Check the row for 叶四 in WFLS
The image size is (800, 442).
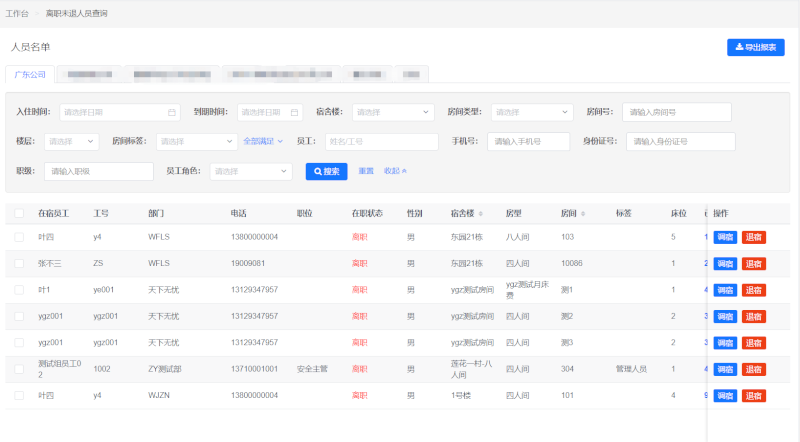[19, 237]
